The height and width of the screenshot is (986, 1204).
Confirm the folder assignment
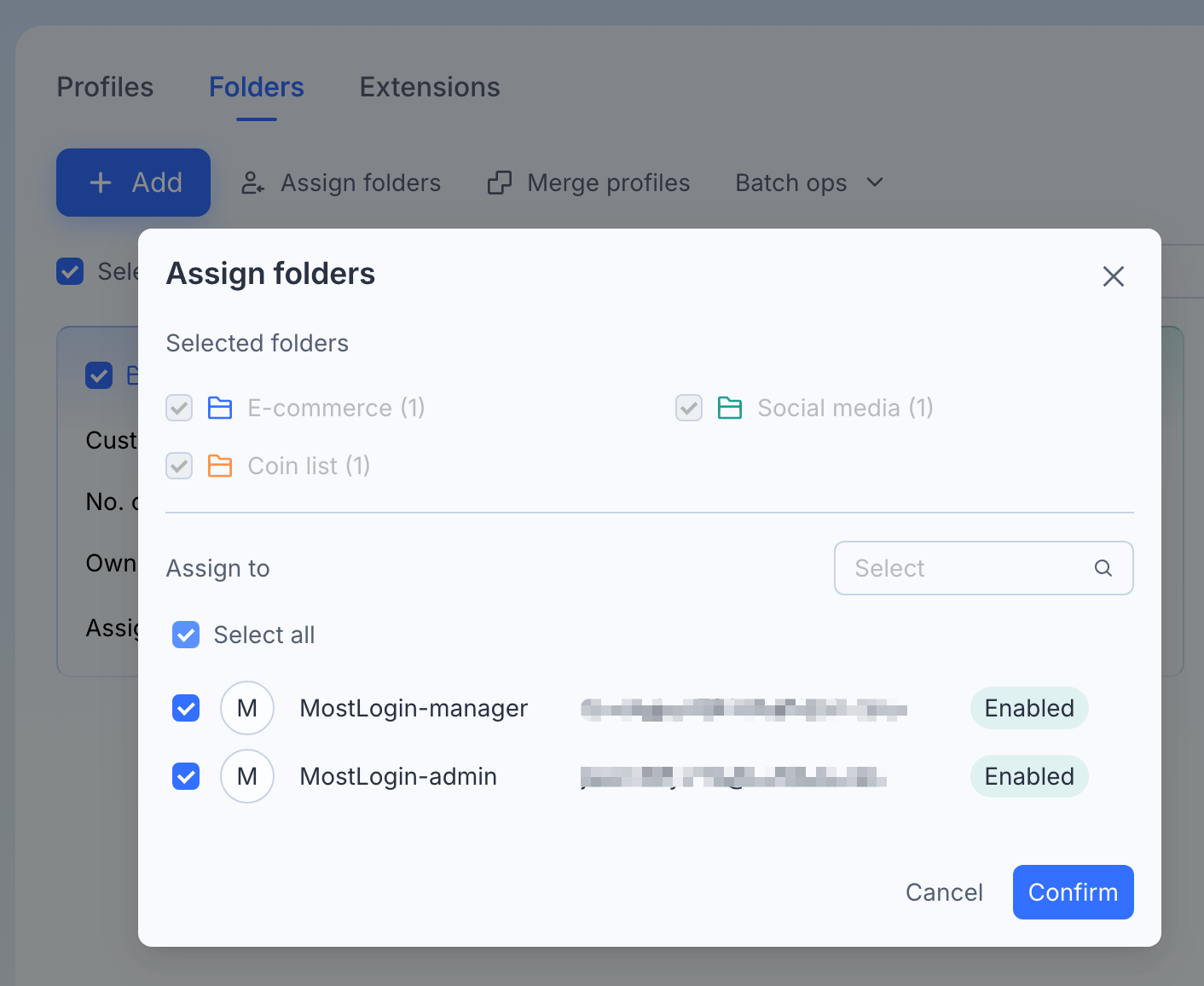point(1074,892)
